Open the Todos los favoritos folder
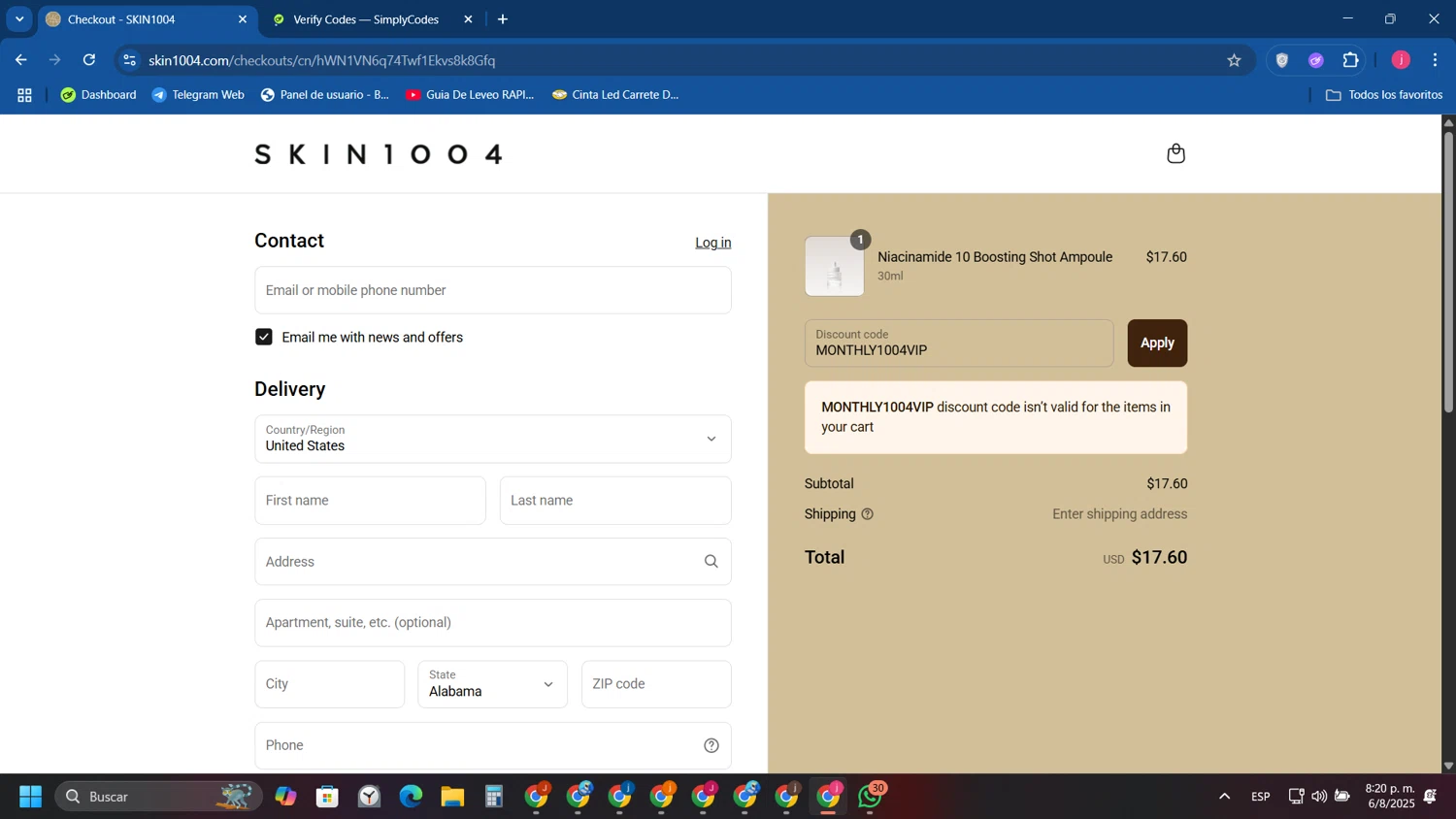The width and height of the screenshot is (1456, 819). click(x=1383, y=95)
